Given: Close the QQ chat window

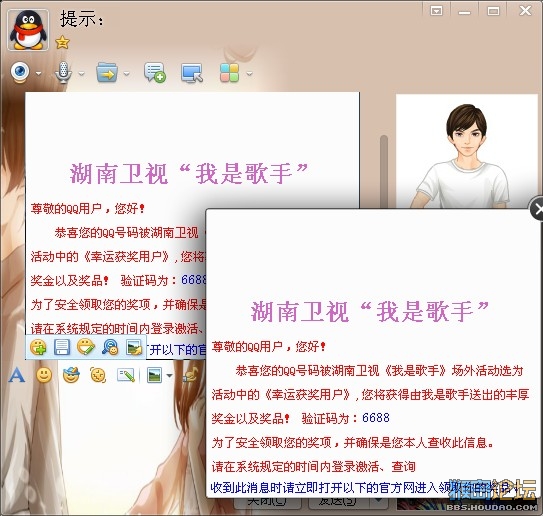Looking at the screenshot, I should 525,10.
